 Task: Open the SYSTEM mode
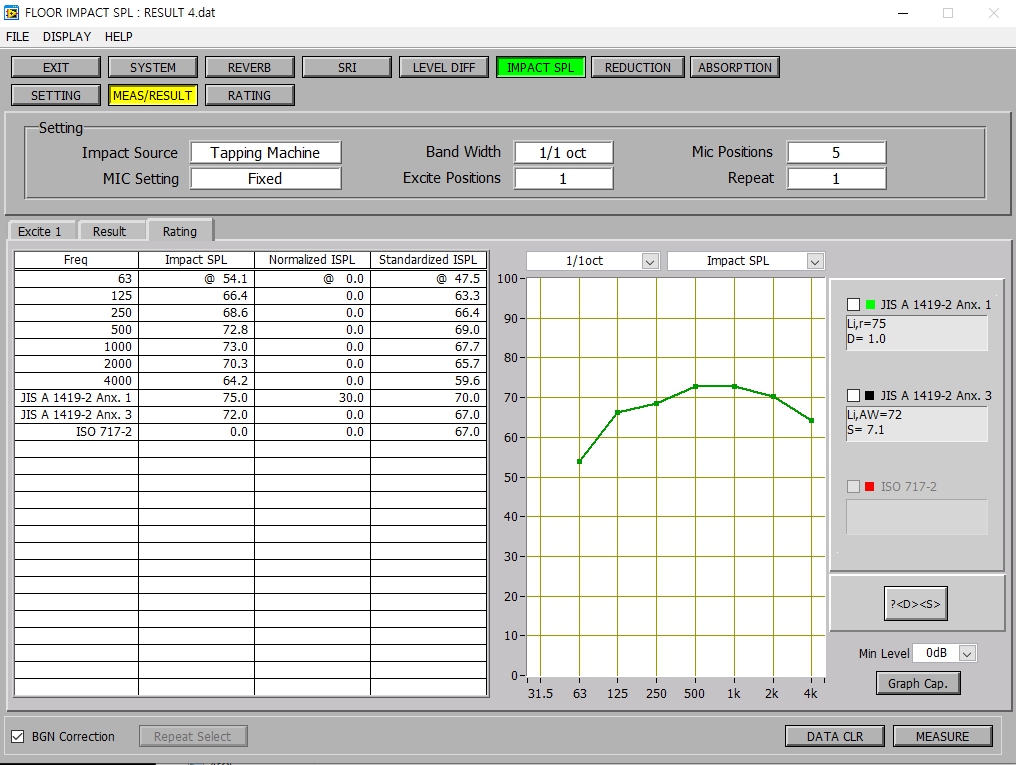152,67
